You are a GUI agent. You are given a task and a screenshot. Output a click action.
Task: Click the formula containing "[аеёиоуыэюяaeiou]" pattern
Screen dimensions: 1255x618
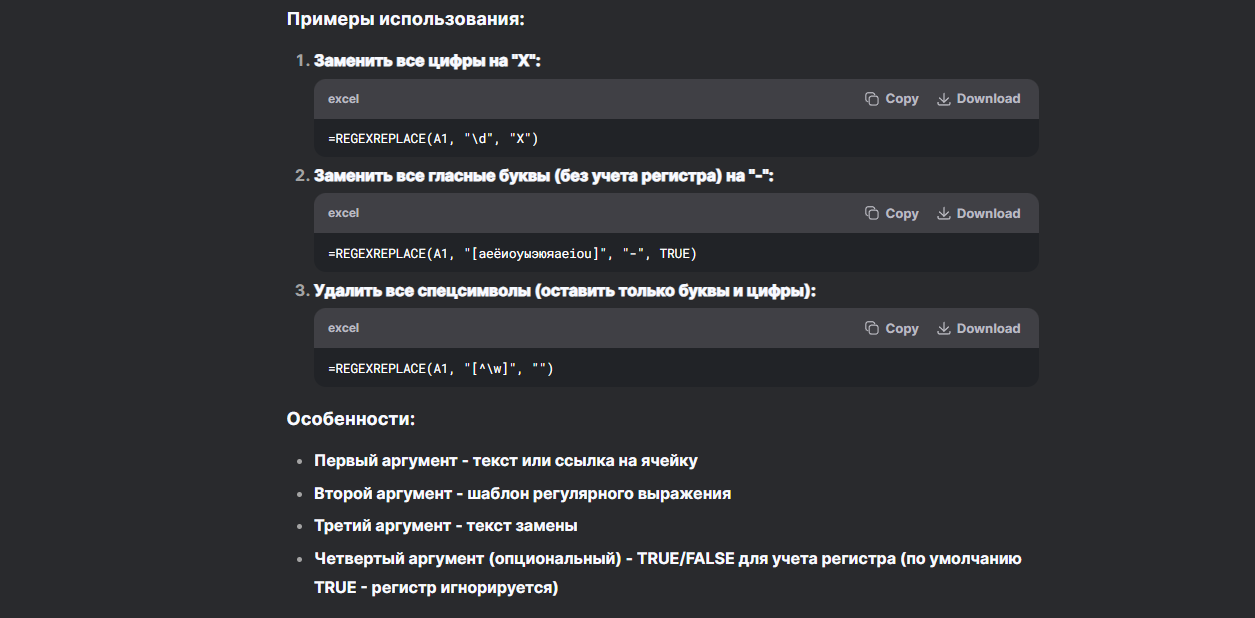512,254
